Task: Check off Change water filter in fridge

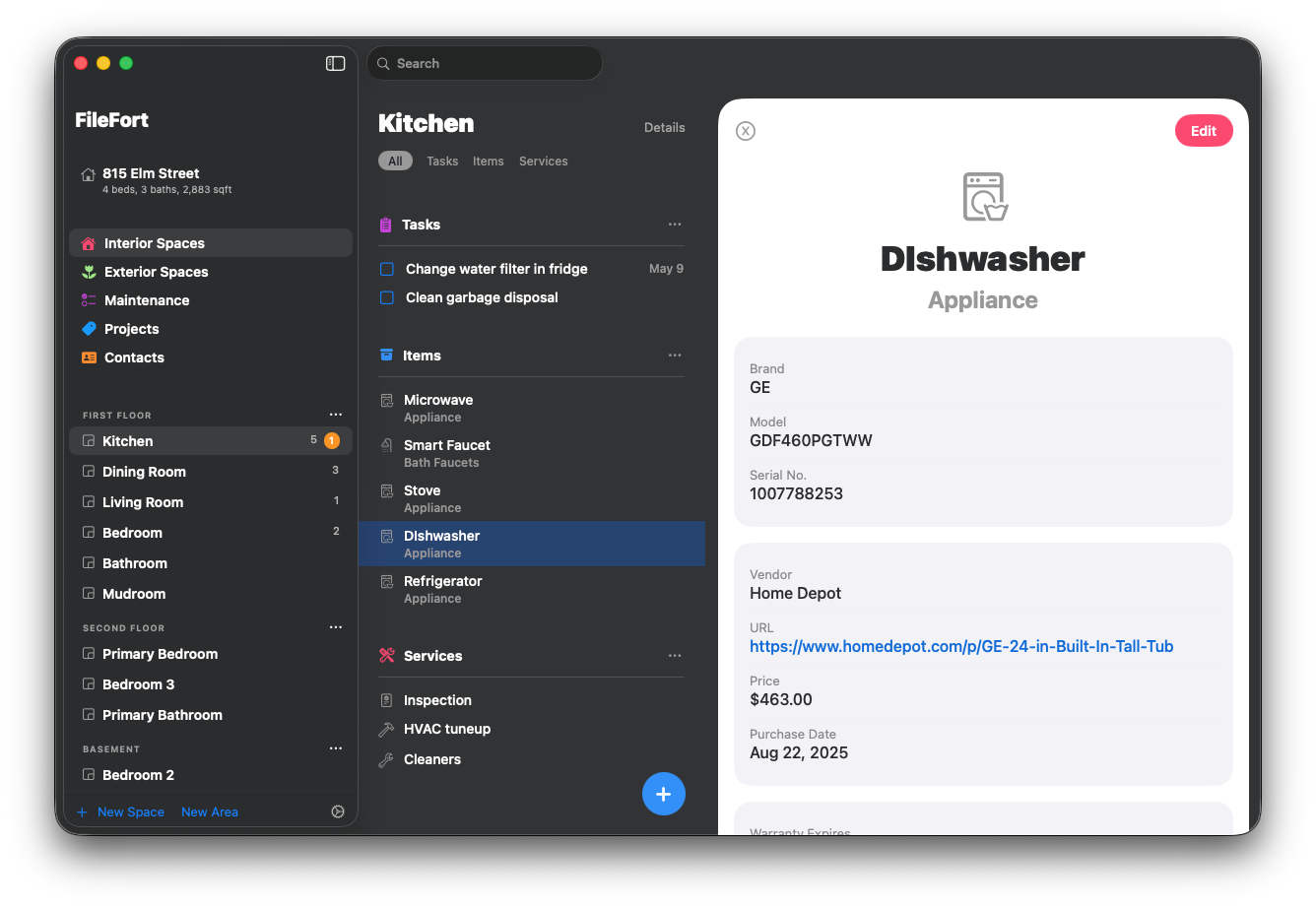Action: click(387, 269)
